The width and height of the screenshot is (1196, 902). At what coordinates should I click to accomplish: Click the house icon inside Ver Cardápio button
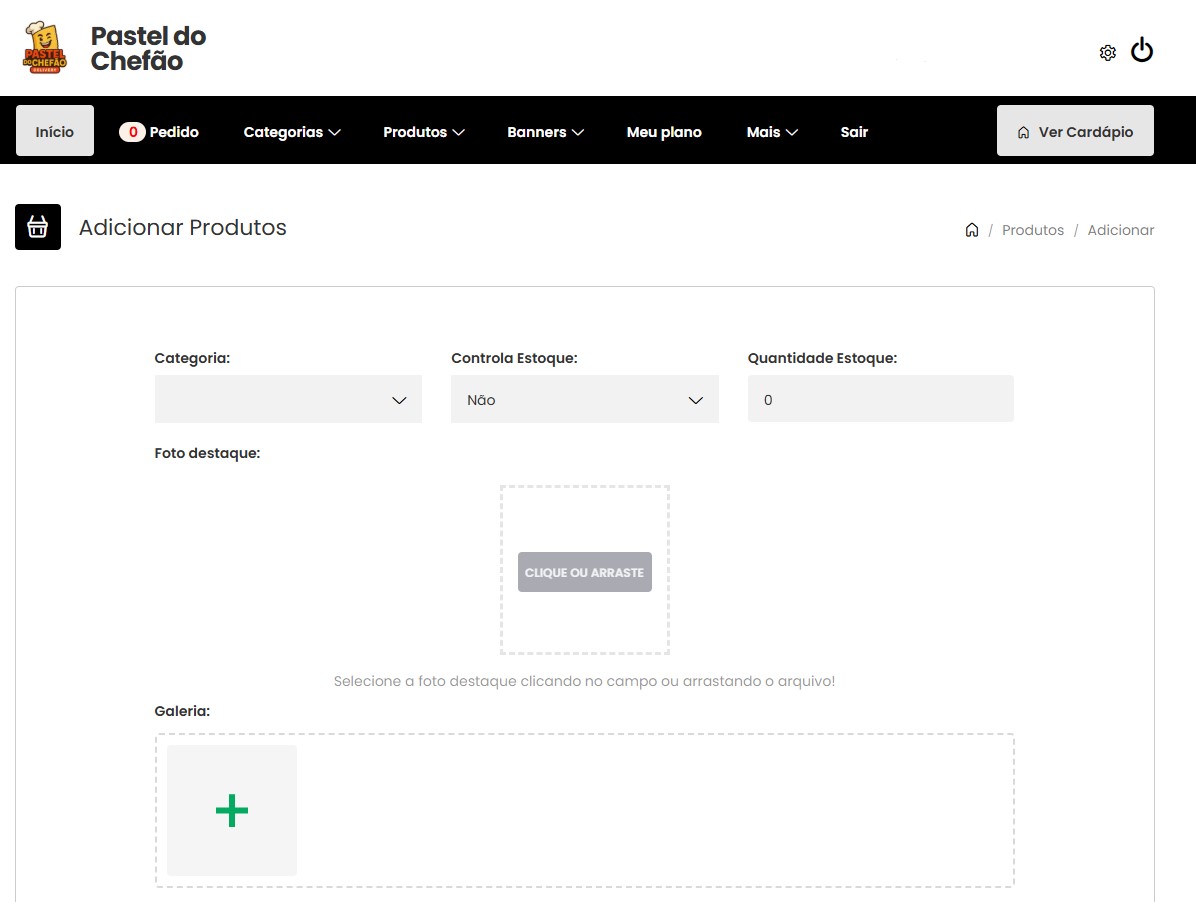[x=1023, y=131]
